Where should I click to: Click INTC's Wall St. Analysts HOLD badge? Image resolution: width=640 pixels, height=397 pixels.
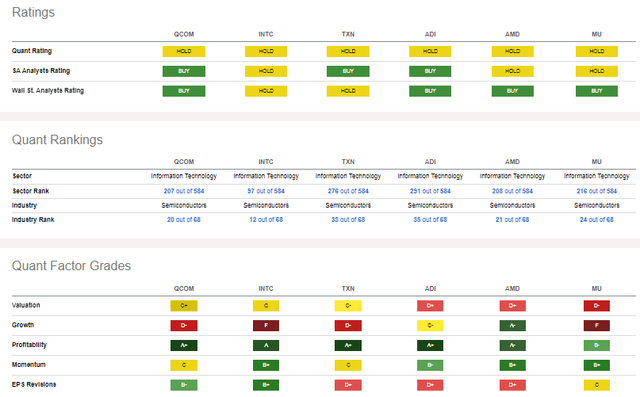(x=266, y=91)
